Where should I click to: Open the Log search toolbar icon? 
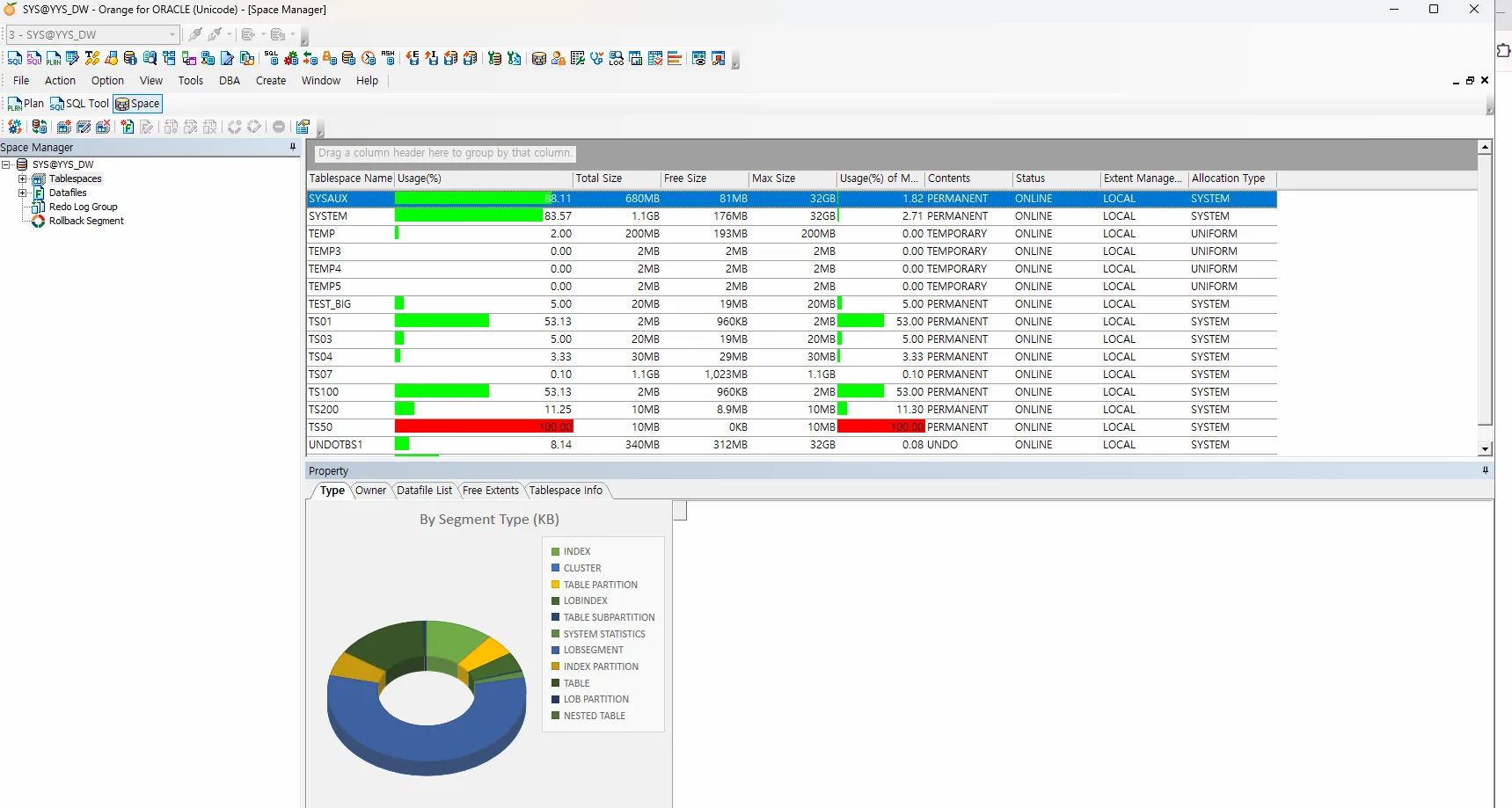[617, 58]
